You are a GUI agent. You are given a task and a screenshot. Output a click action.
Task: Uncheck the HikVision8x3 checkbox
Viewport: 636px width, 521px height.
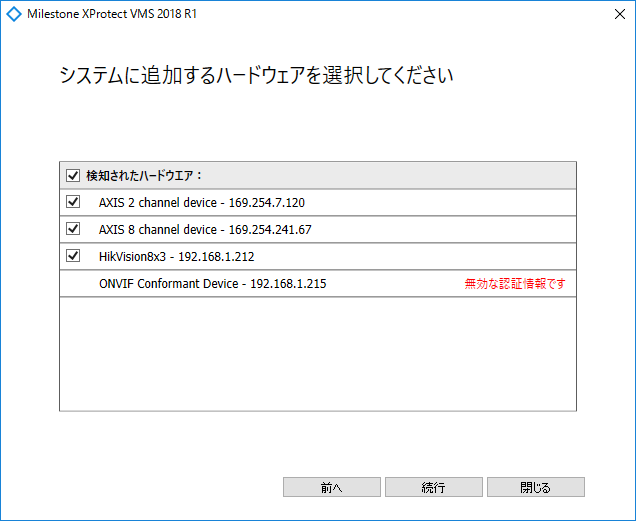(x=73, y=256)
